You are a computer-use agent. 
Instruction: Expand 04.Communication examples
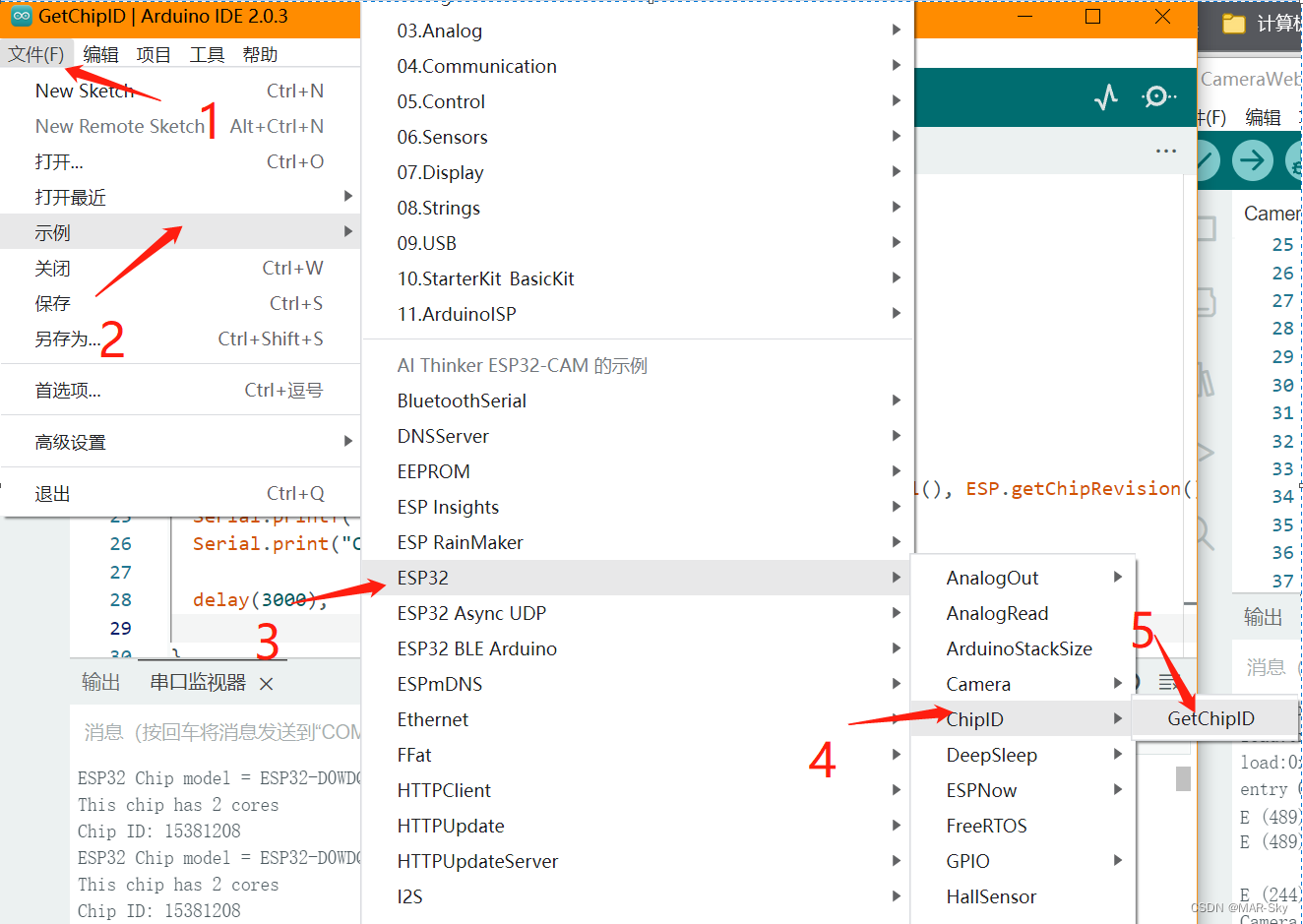[638, 66]
